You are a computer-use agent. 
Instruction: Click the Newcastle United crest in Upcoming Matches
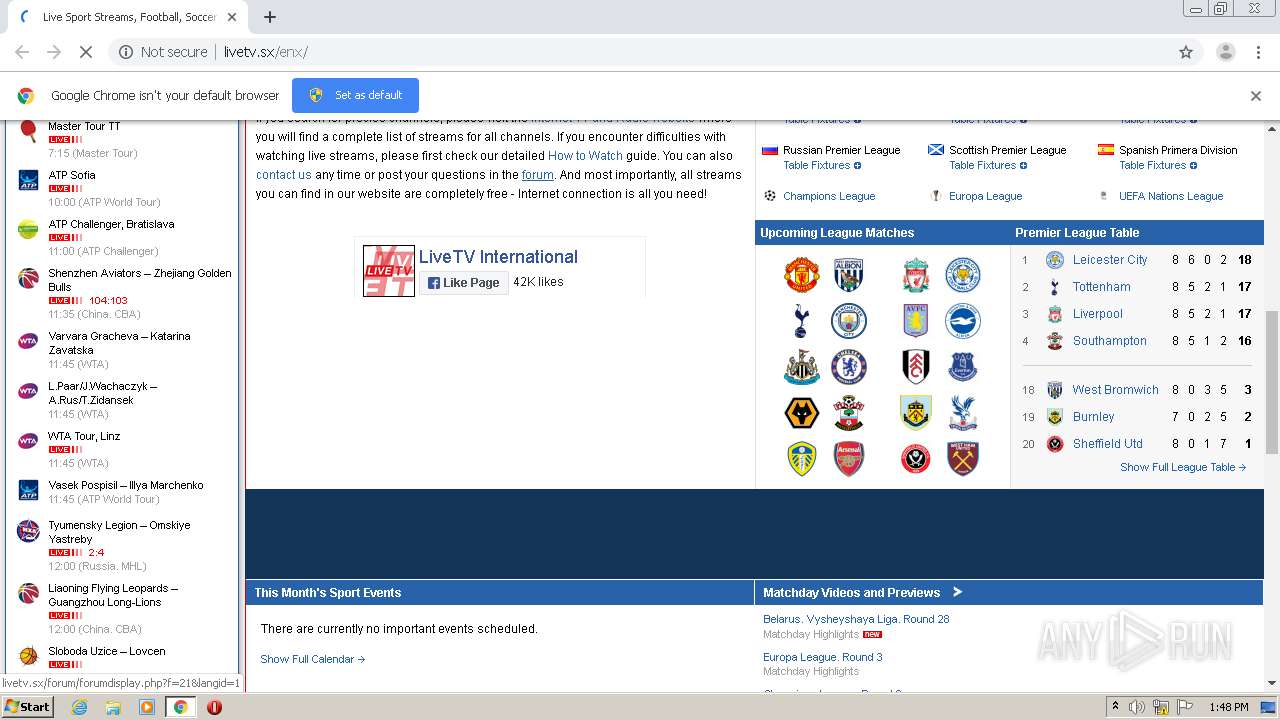(x=802, y=367)
